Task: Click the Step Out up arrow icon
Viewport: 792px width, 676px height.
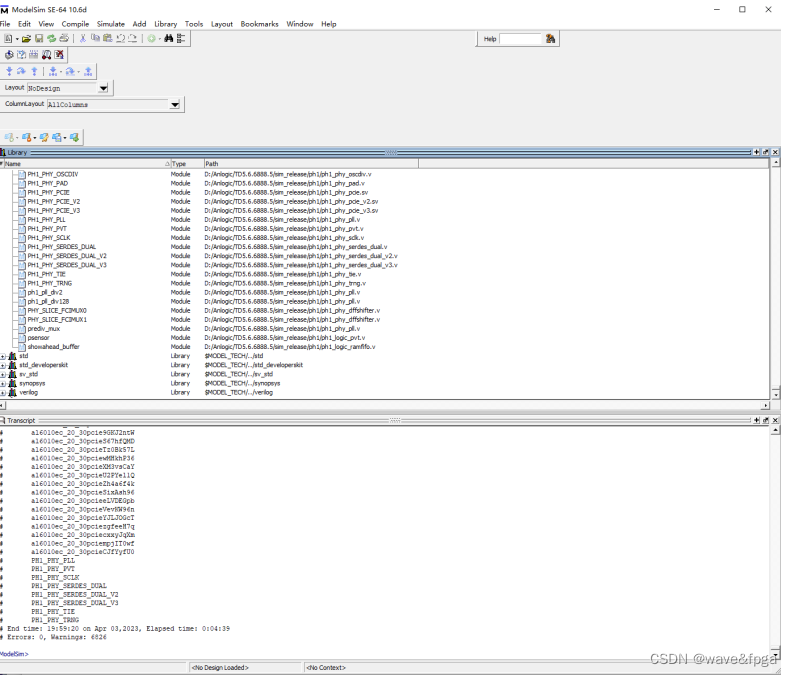Action: pos(34,71)
